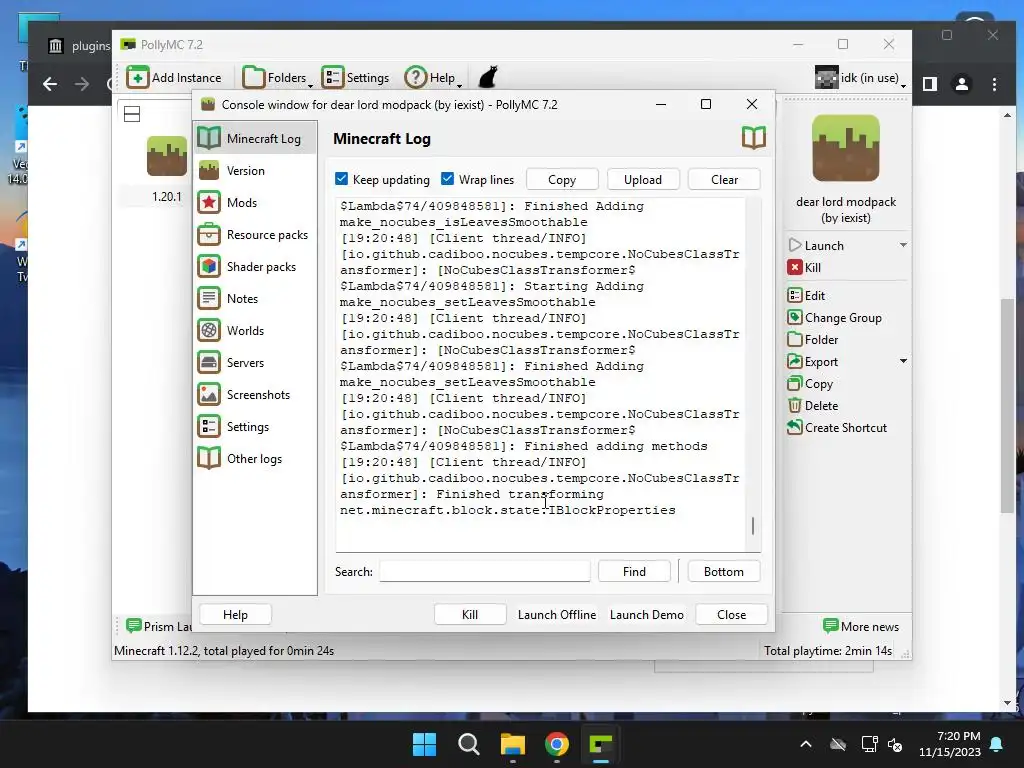The height and width of the screenshot is (768, 1024).
Task: Open the Help dropdown in toolbar
Action: point(433,78)
